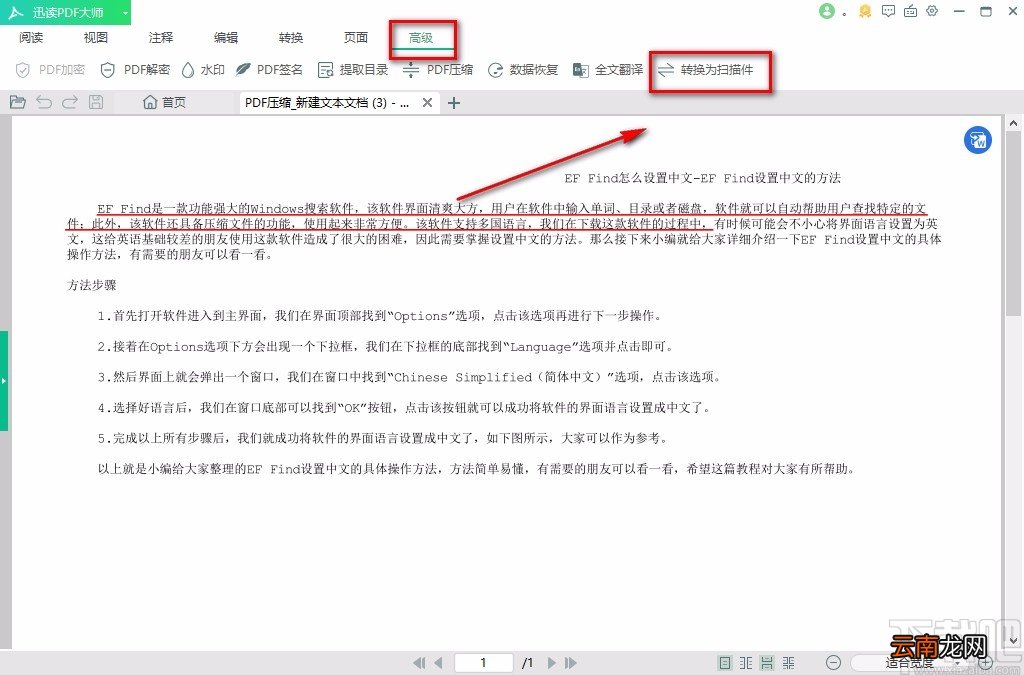The width and height of the screenshot is (1024, 675).
Task: Click the 方法步骤 heading text
Action: coord(91,285)
